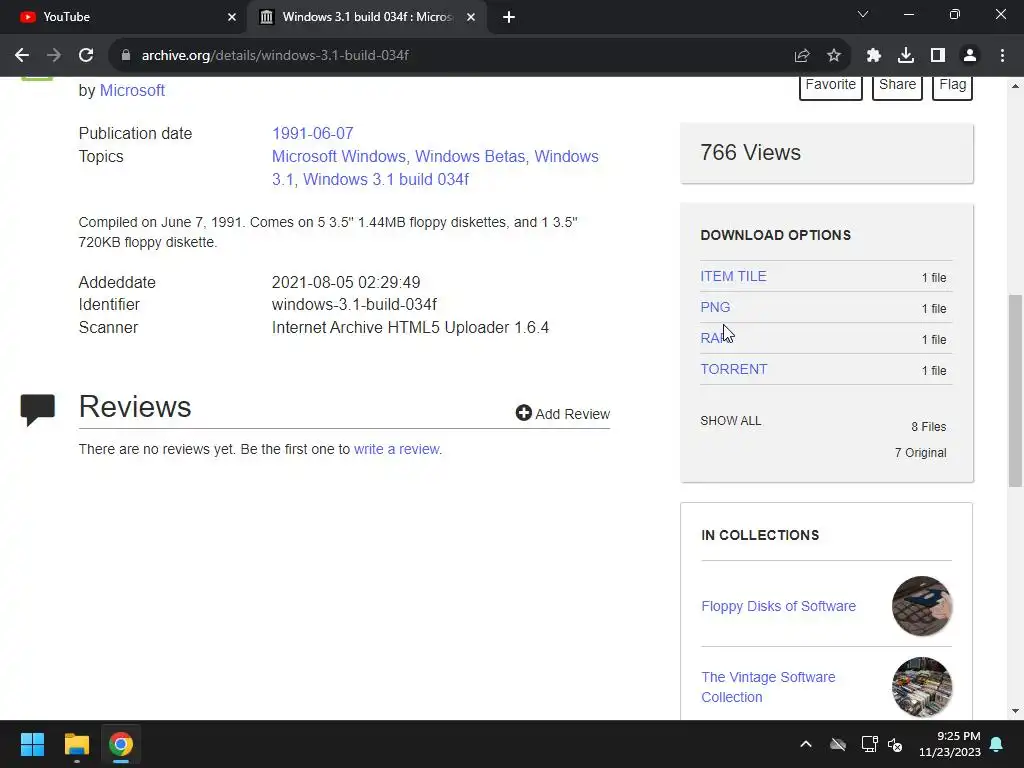Download the PNG file
Image resolution: width=1024 pixels, height=768 pixels.
[715, 307]
